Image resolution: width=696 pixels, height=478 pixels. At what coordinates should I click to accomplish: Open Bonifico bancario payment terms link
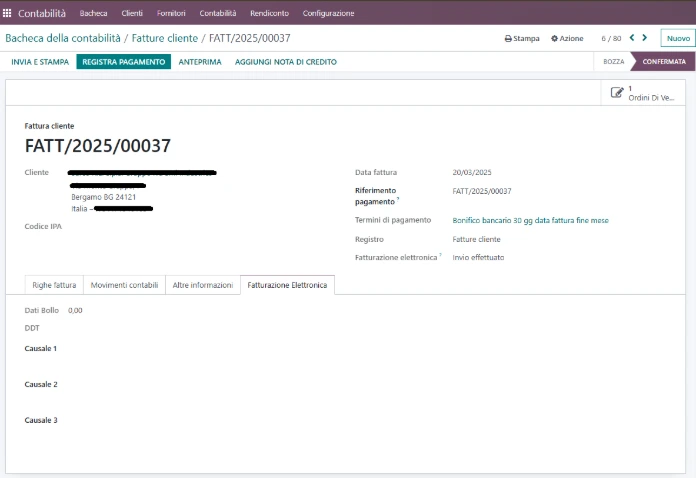click(x=530, y=220)
